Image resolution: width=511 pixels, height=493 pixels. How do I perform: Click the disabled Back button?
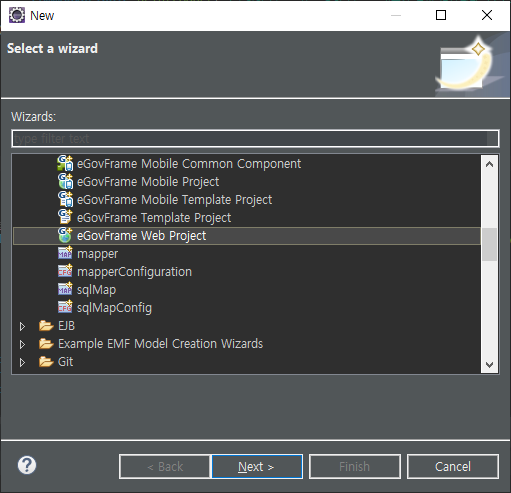[x=165, y=466]
